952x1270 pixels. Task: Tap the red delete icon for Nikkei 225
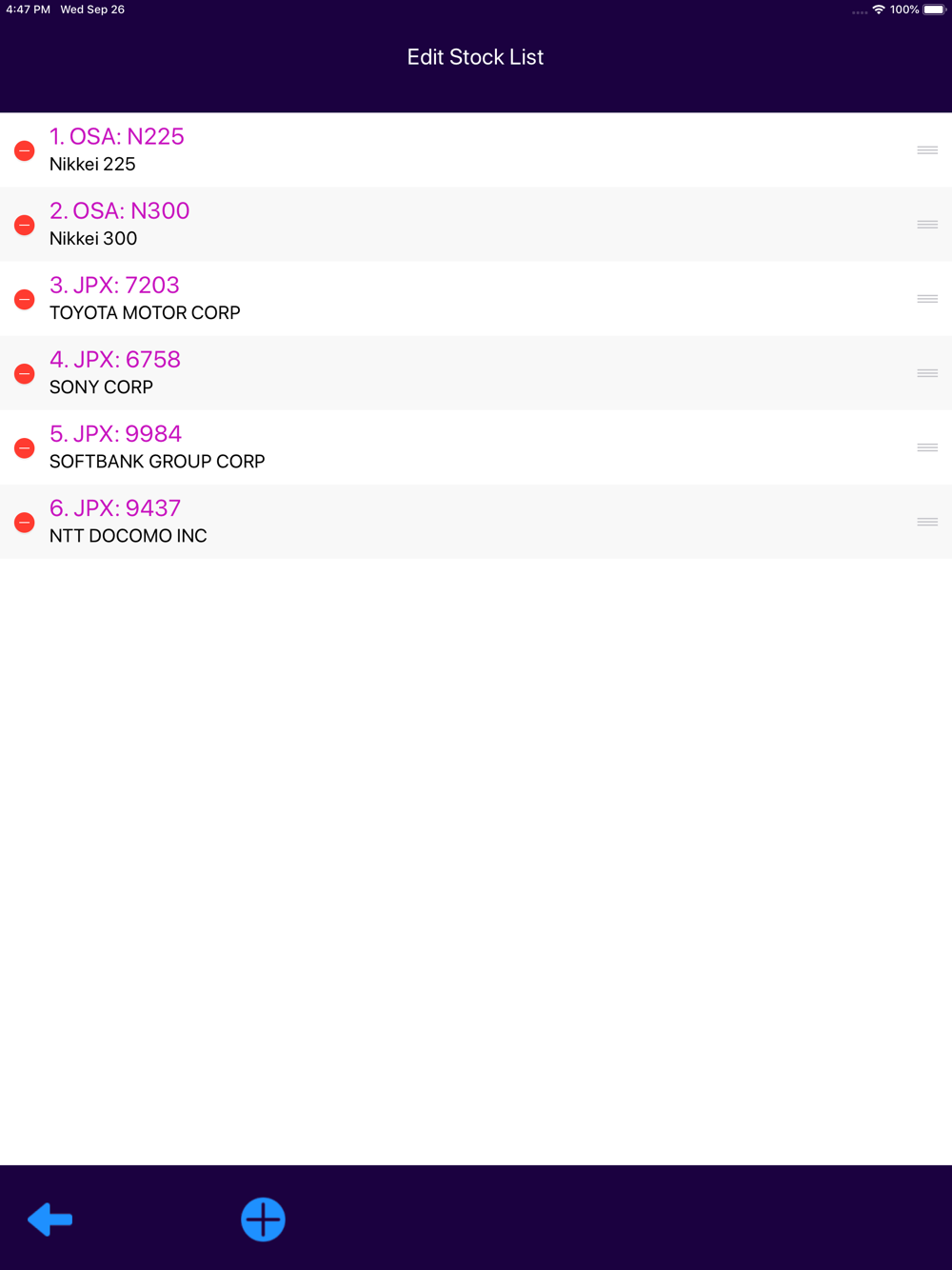click(25, 150)
